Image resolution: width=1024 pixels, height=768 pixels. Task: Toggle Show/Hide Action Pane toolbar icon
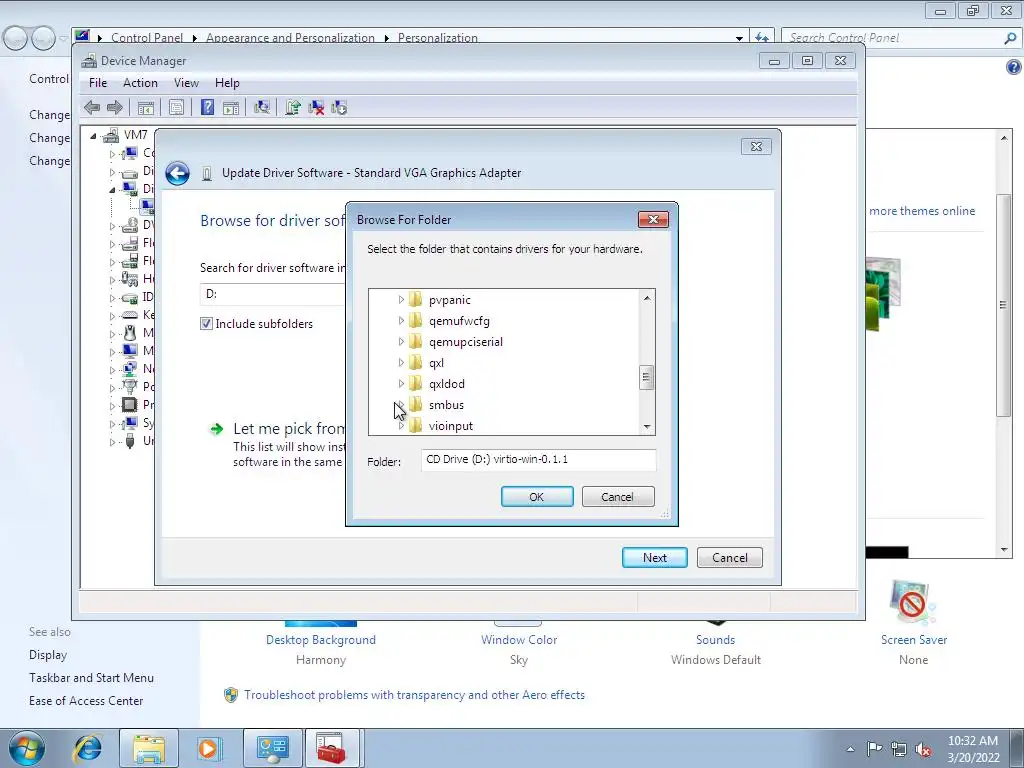[x=231, y=108]
